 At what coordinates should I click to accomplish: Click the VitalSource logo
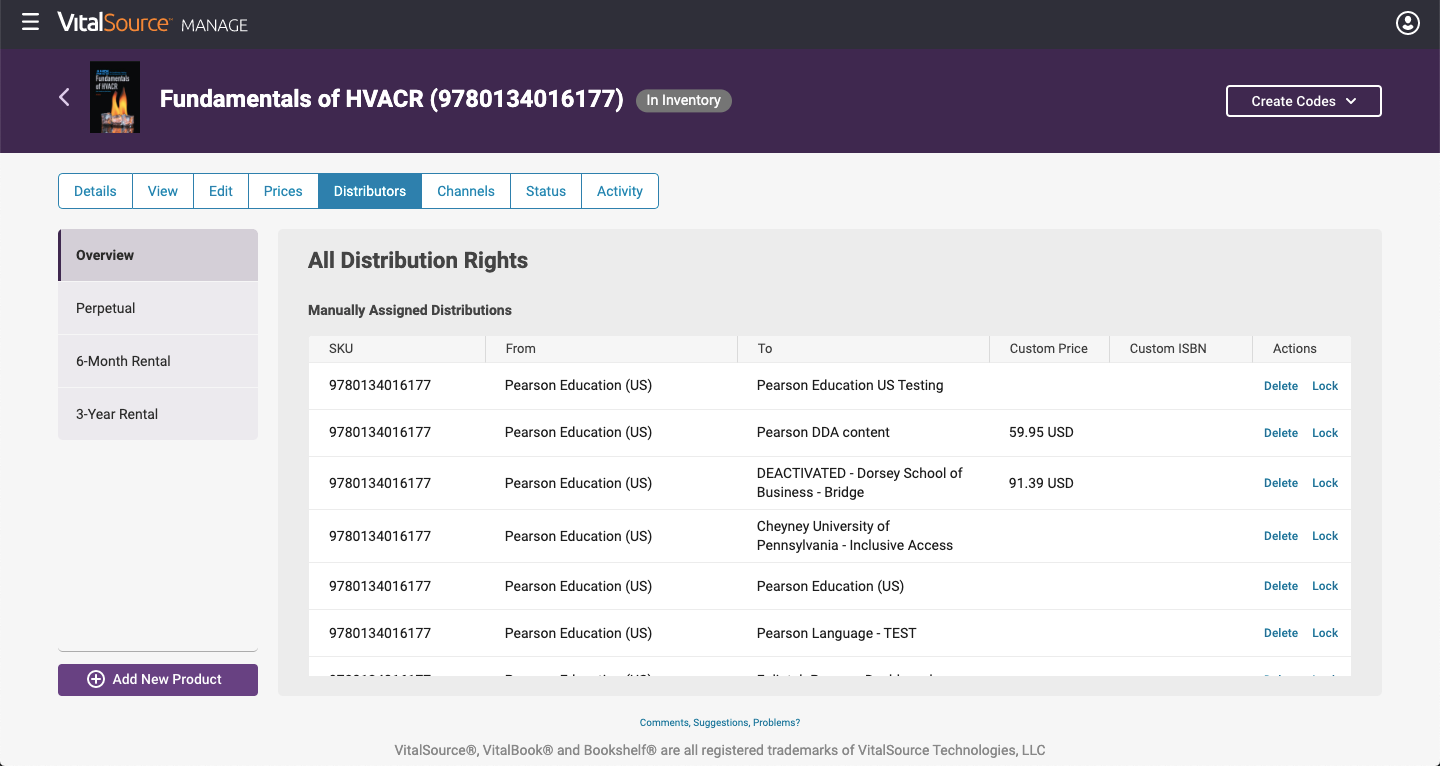(110, 22)
